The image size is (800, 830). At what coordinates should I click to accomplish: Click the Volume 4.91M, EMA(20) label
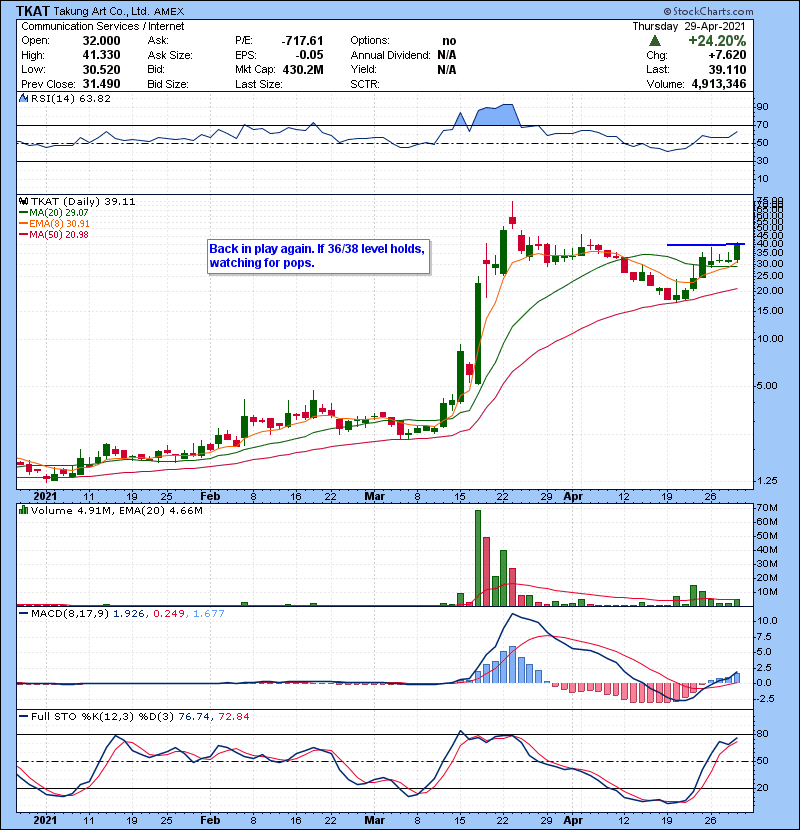[x=116, y=510]
